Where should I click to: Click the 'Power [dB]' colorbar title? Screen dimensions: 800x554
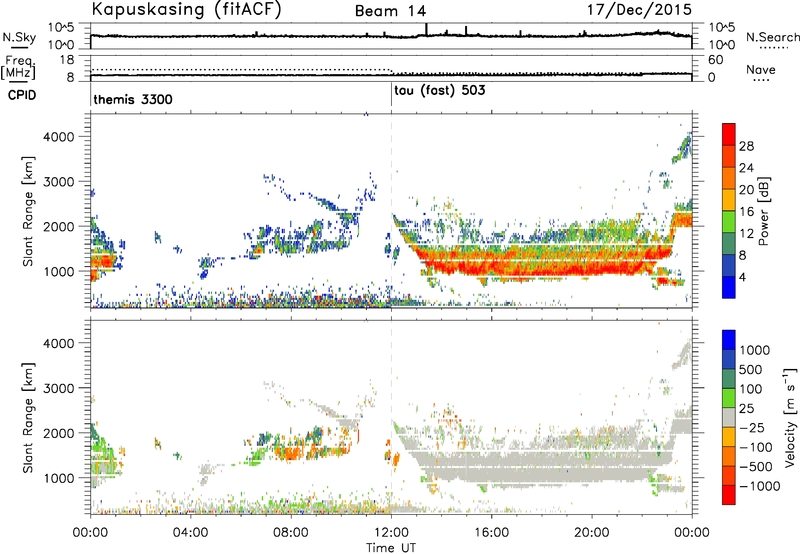click(764, 211)
